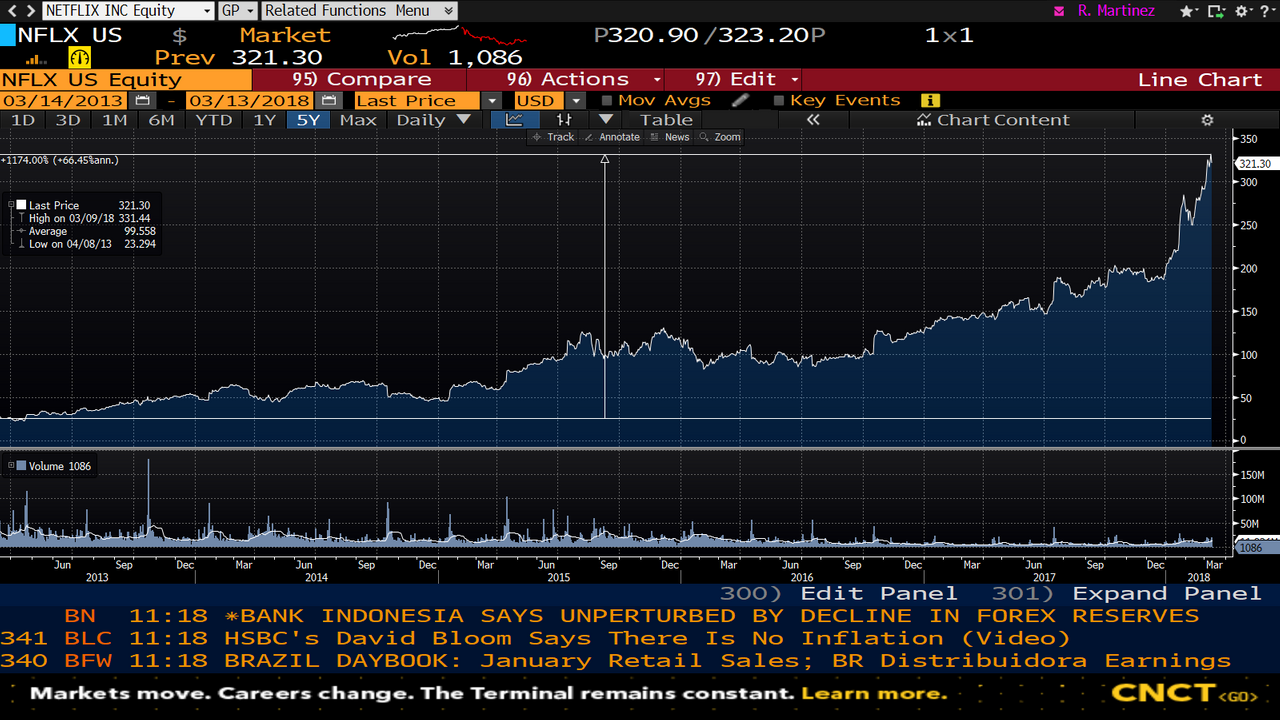Toggle the Volume legend square
Viewport: 1280px width, 720px height.
(21, 466)
